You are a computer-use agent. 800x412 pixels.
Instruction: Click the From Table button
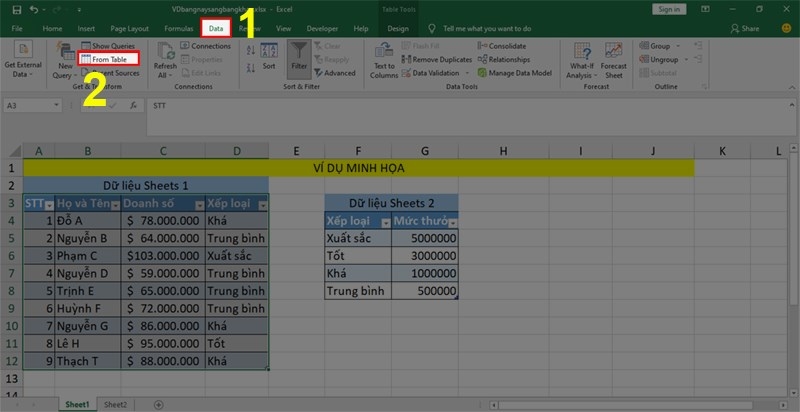click(110, 59)
